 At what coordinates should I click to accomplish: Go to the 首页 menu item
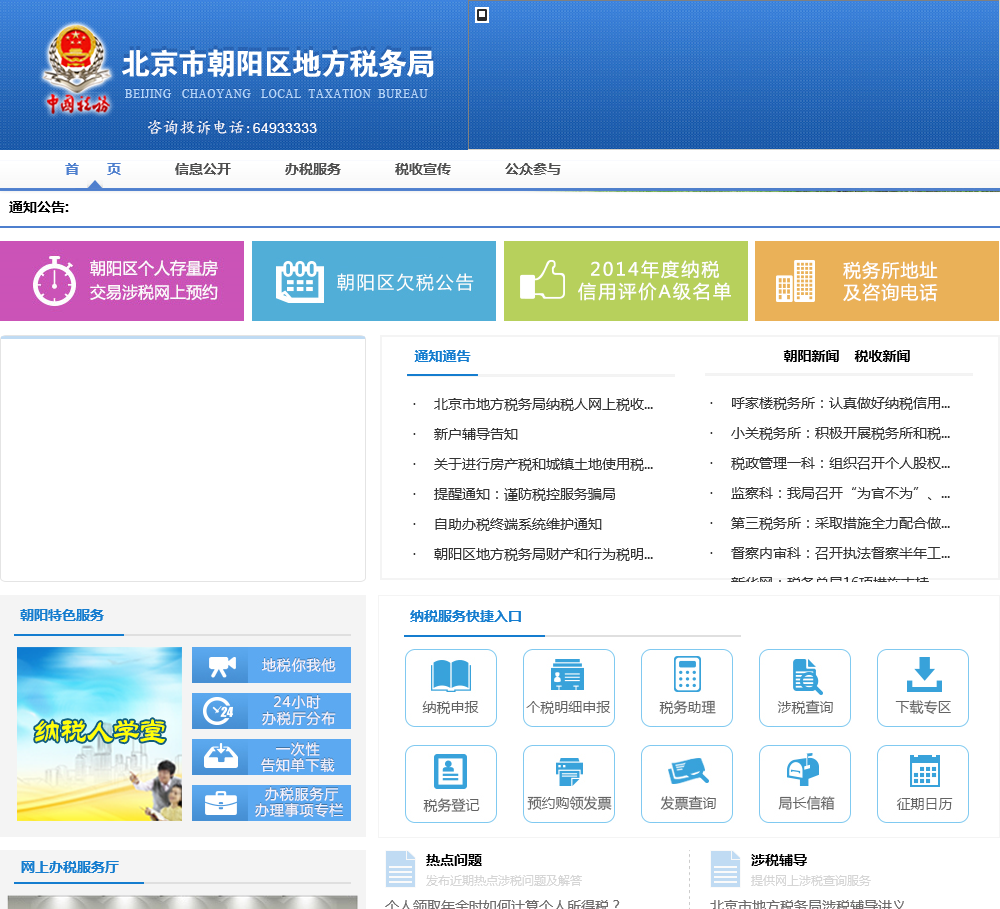point(93,169)
